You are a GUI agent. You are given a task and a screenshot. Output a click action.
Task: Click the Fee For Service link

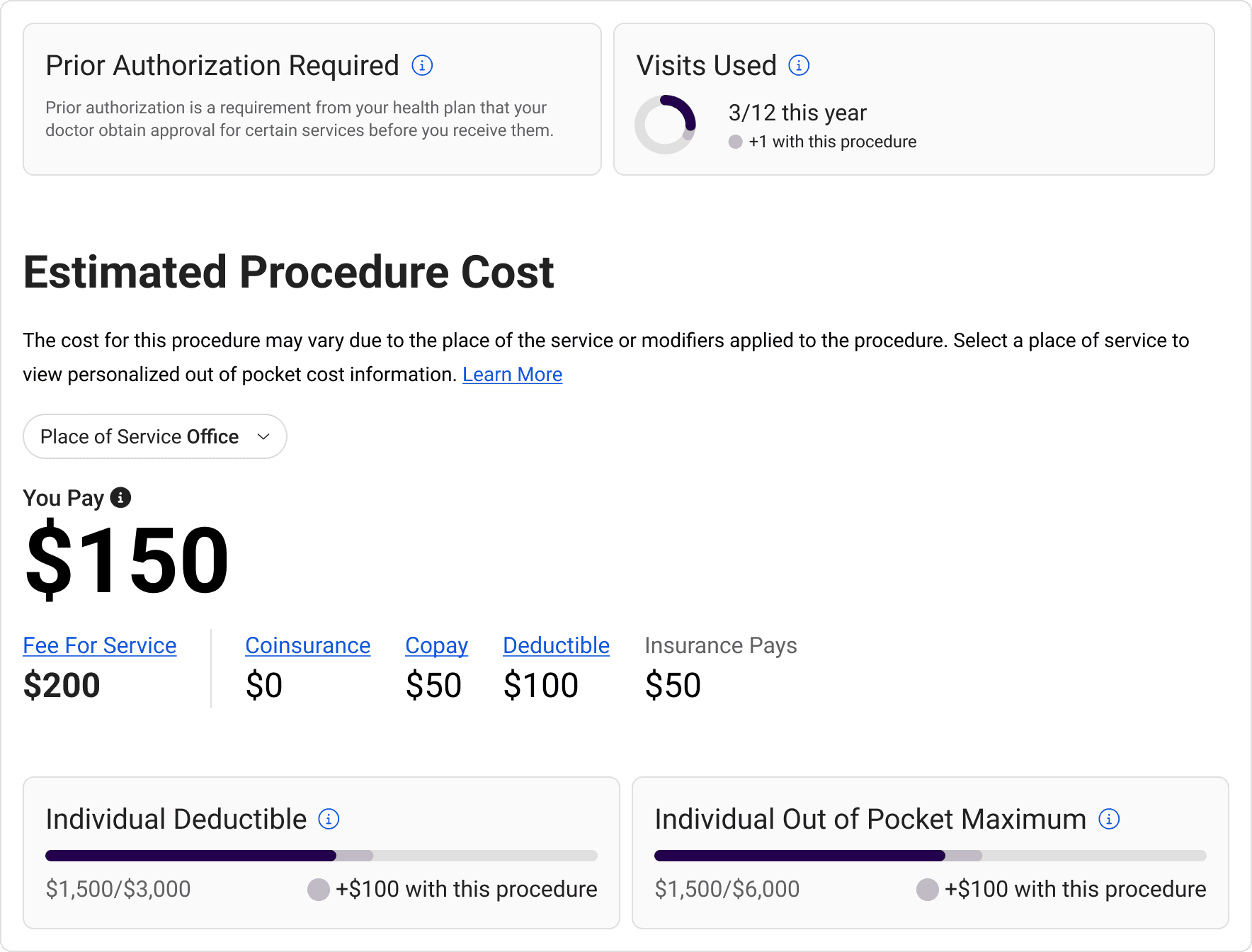tap(100, 645)
